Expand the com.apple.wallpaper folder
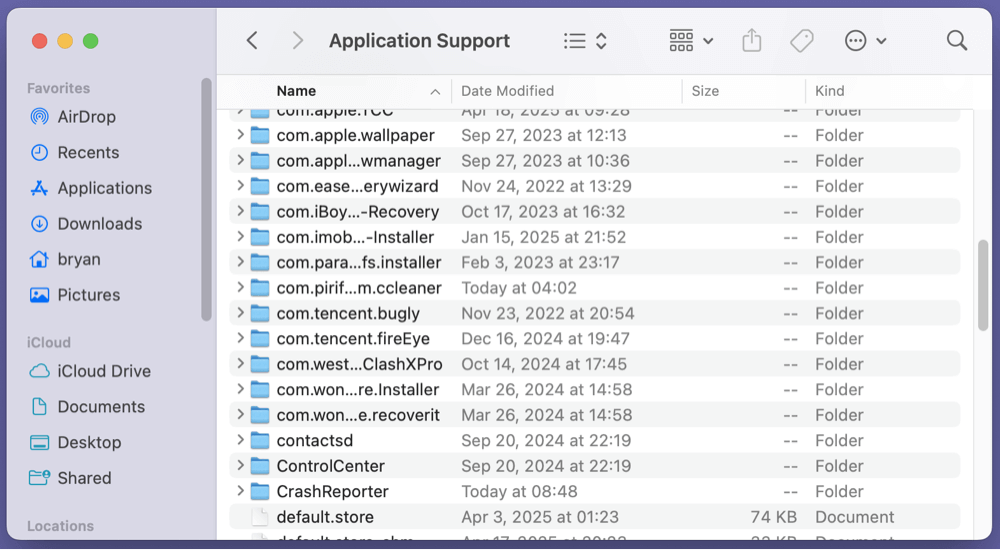The image size is (1000, 550). coord(240,135)
